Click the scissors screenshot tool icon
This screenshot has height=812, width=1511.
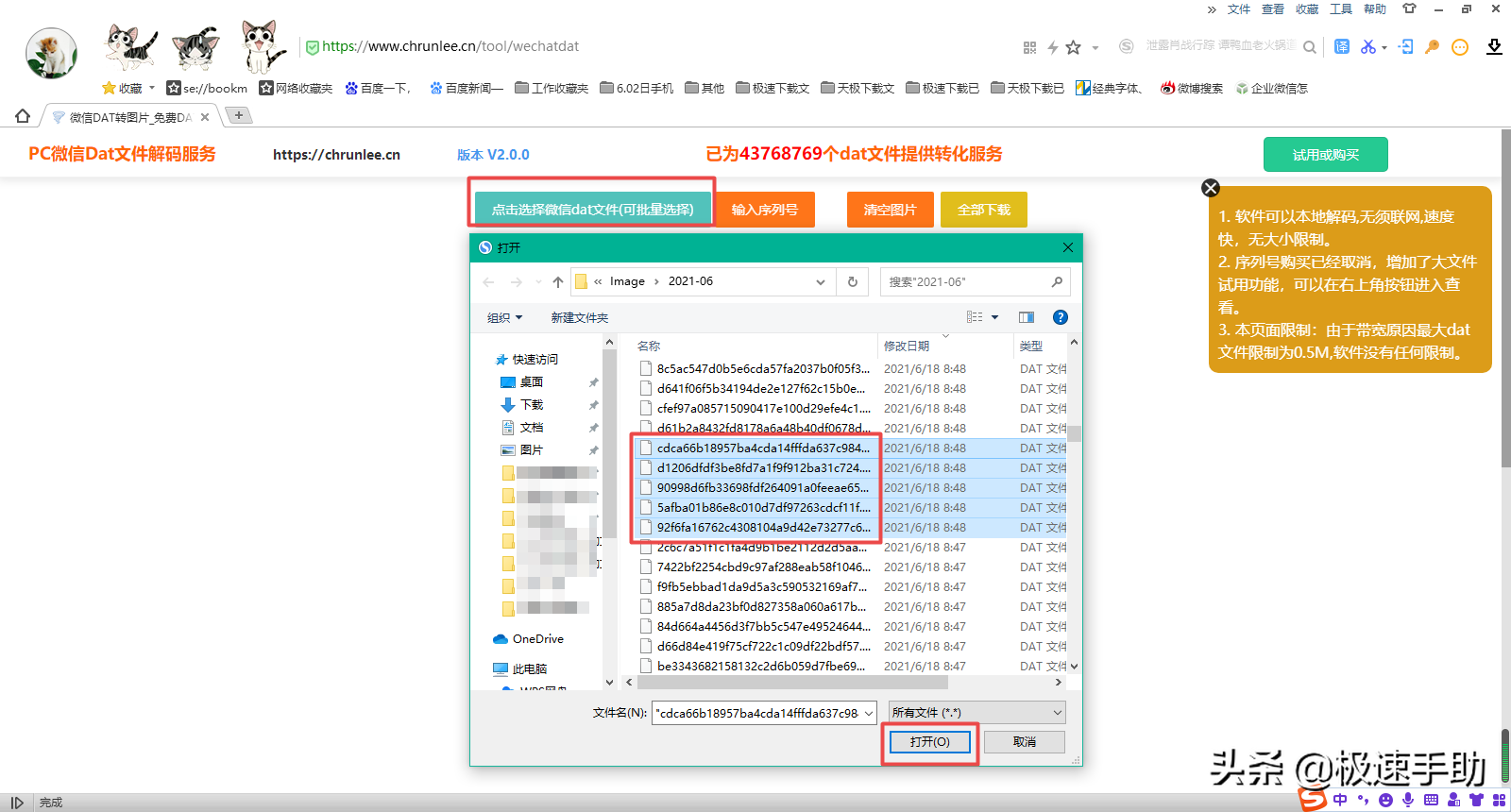click(1367, 46)
